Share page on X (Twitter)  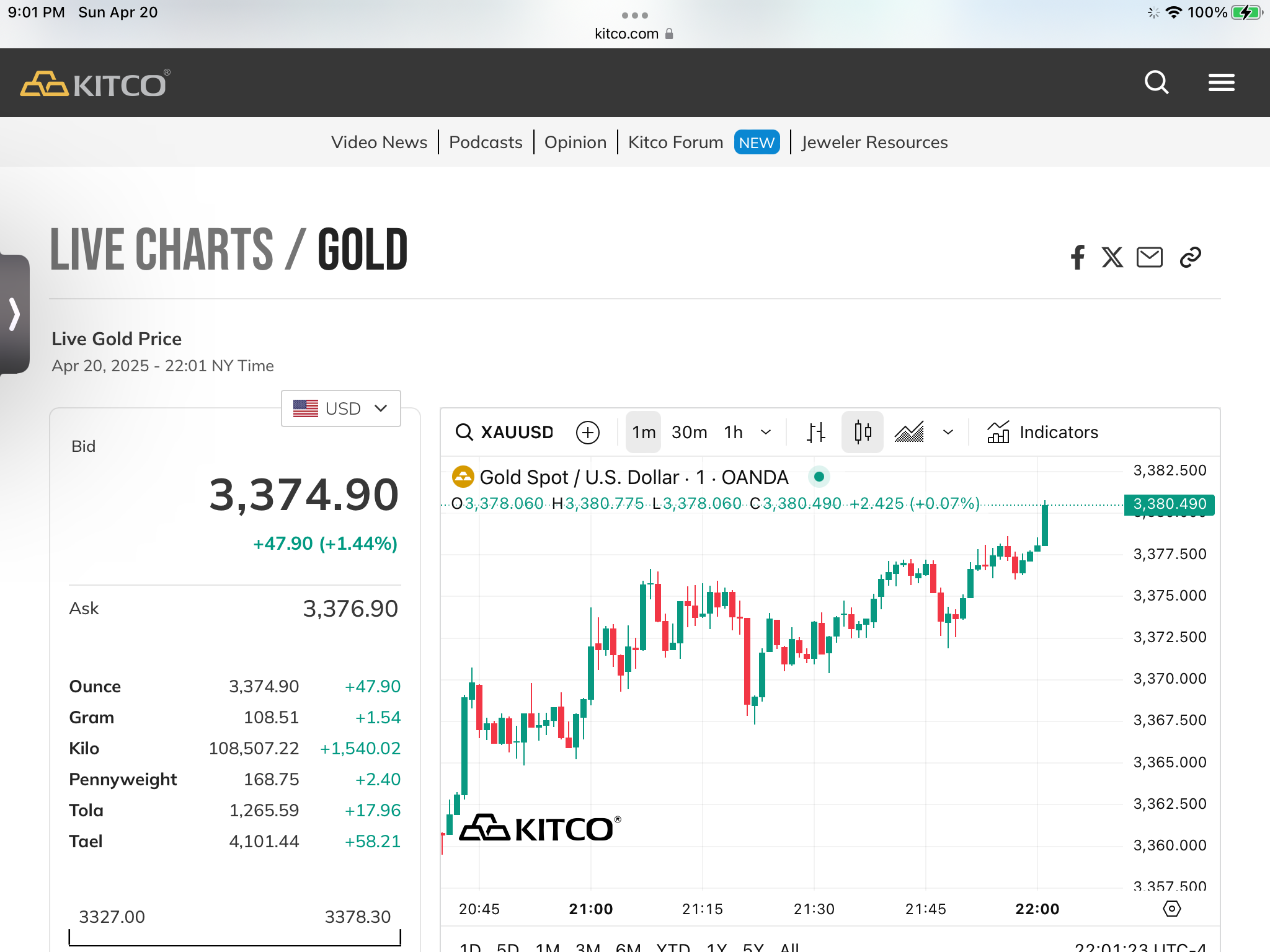point(1112,257)
